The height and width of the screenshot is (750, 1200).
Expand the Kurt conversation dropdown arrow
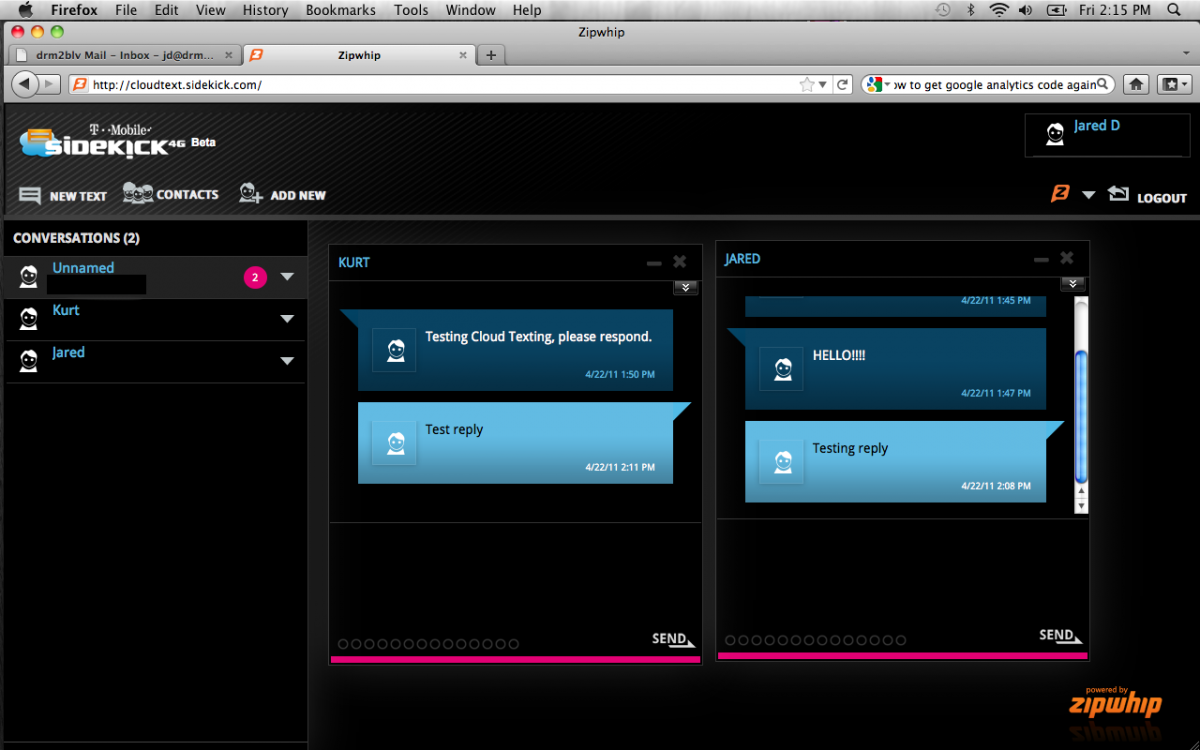(x=287, y=319)
